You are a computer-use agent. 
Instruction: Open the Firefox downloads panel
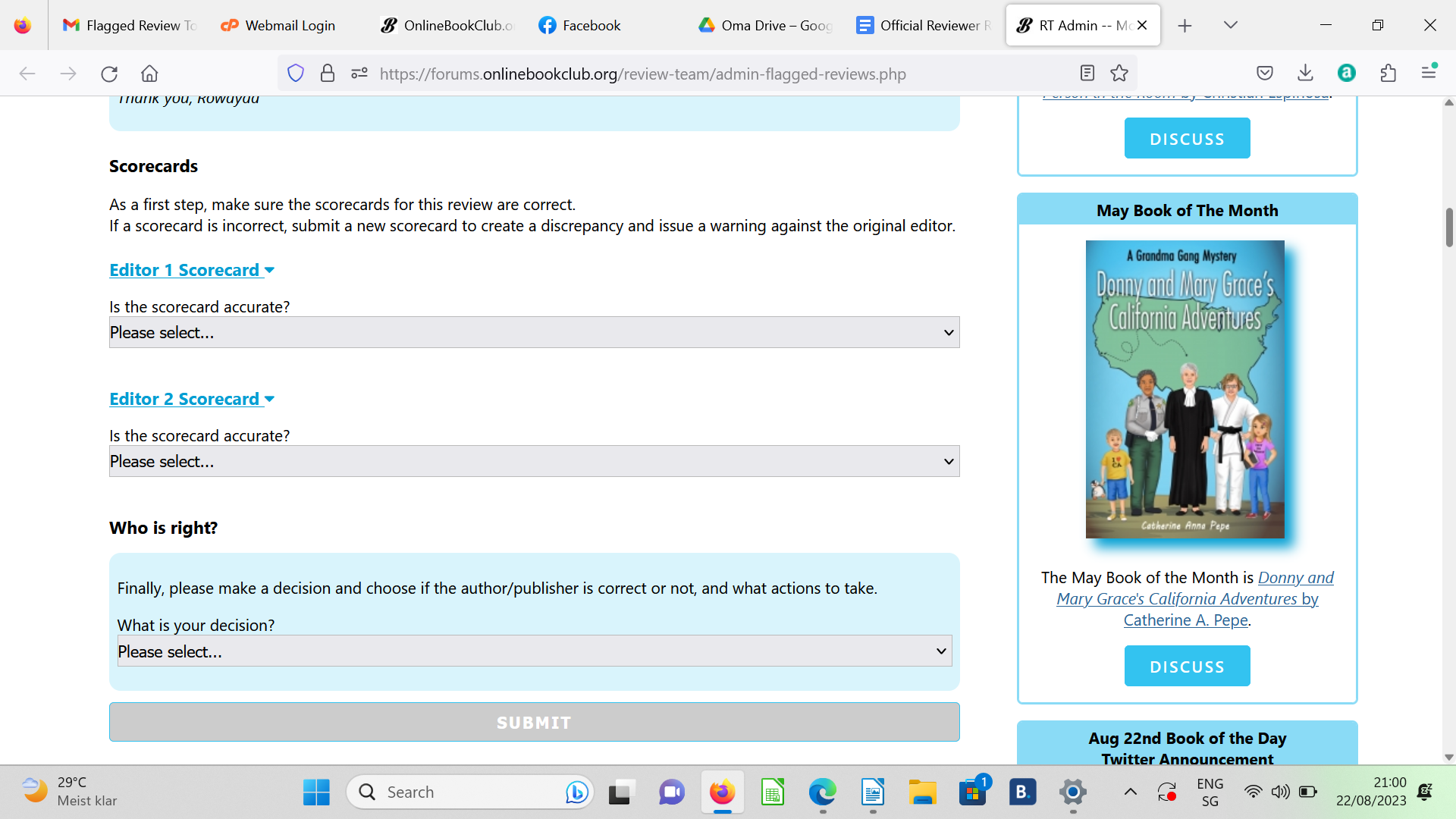(x=1305, y=74)
